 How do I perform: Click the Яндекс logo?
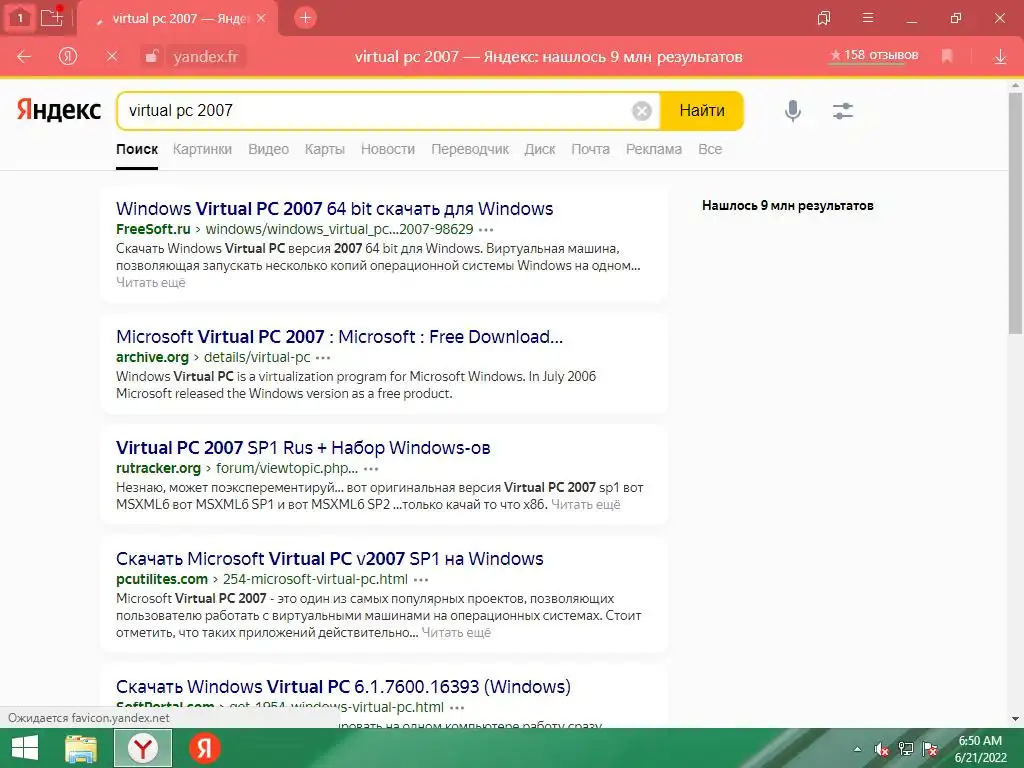click(59, 110)
